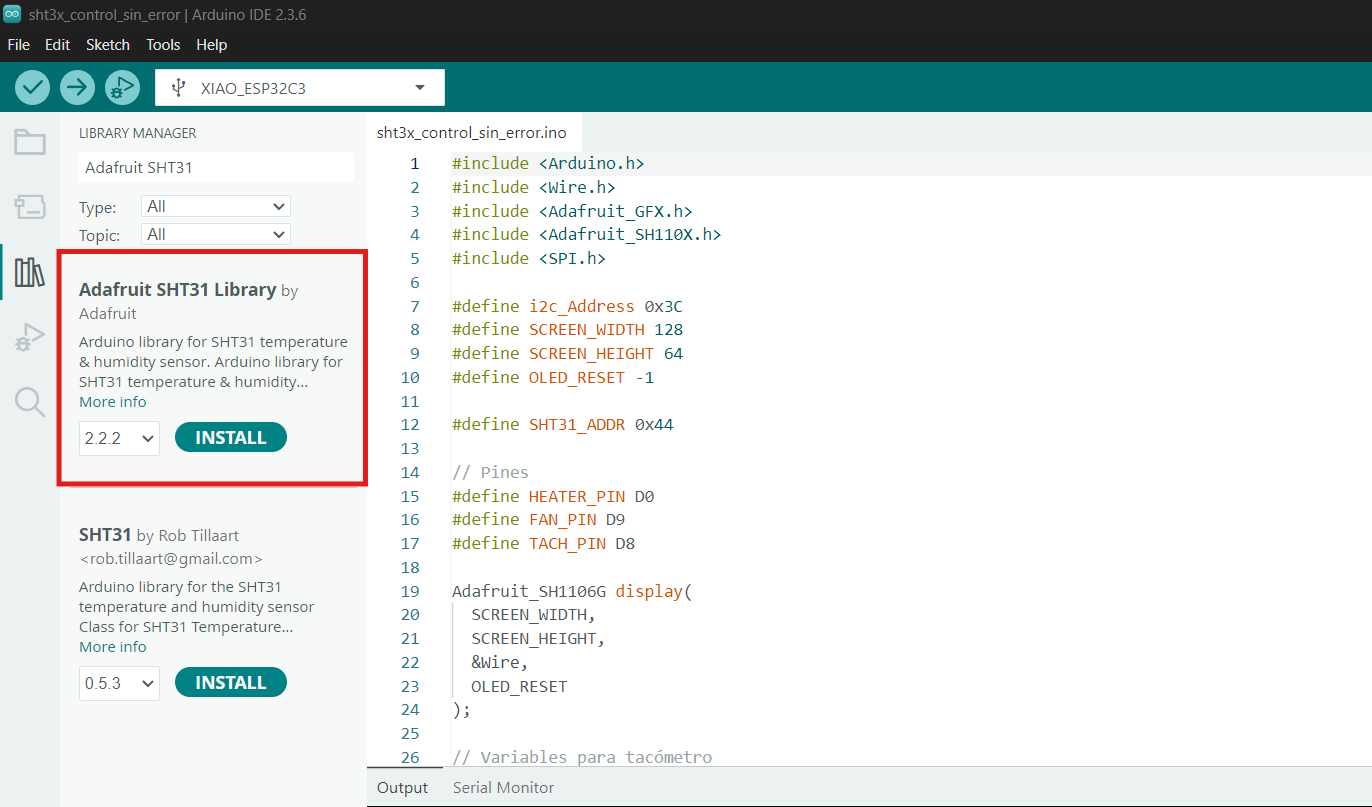Click the #include <Adafruit_SH110X.h> line
Viewport: 1372px width, 807px height.
(586, 234)
